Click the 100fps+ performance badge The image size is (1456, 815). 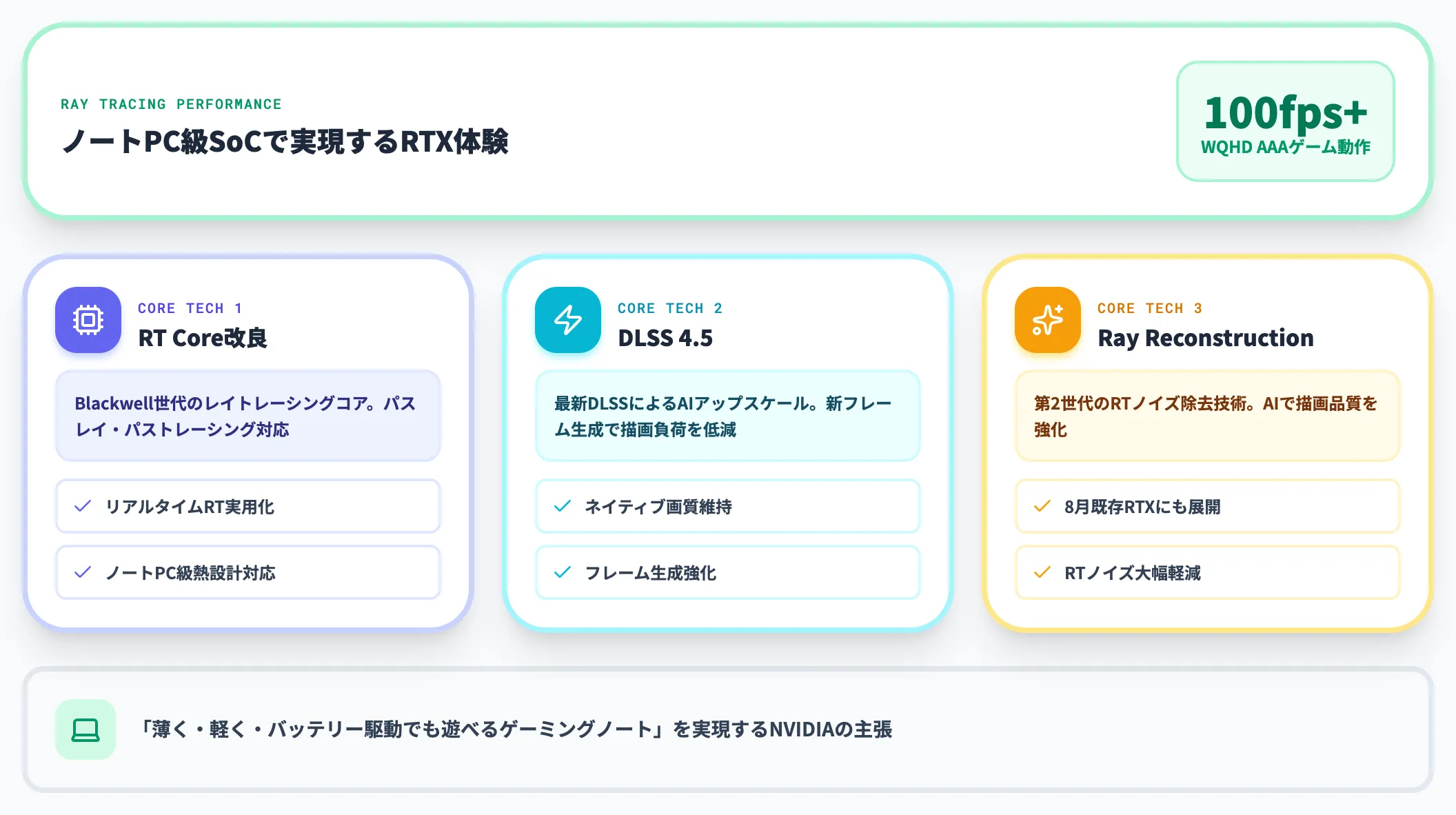coord(1285,121)
